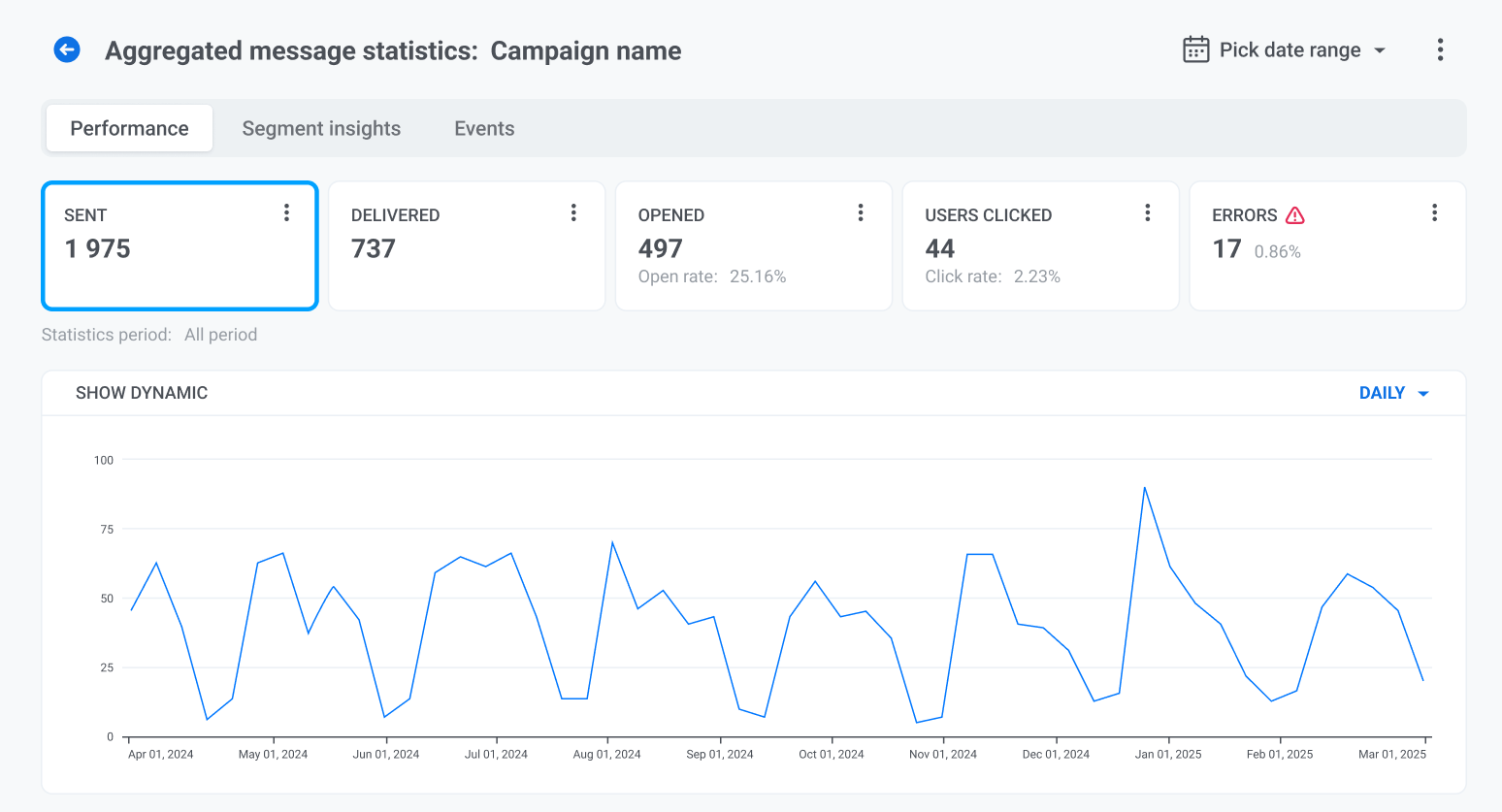The width and height of the screenshot is (1502, 812).
Task: Expand the DAILY interval dropdown
Action: (1382, 393)
